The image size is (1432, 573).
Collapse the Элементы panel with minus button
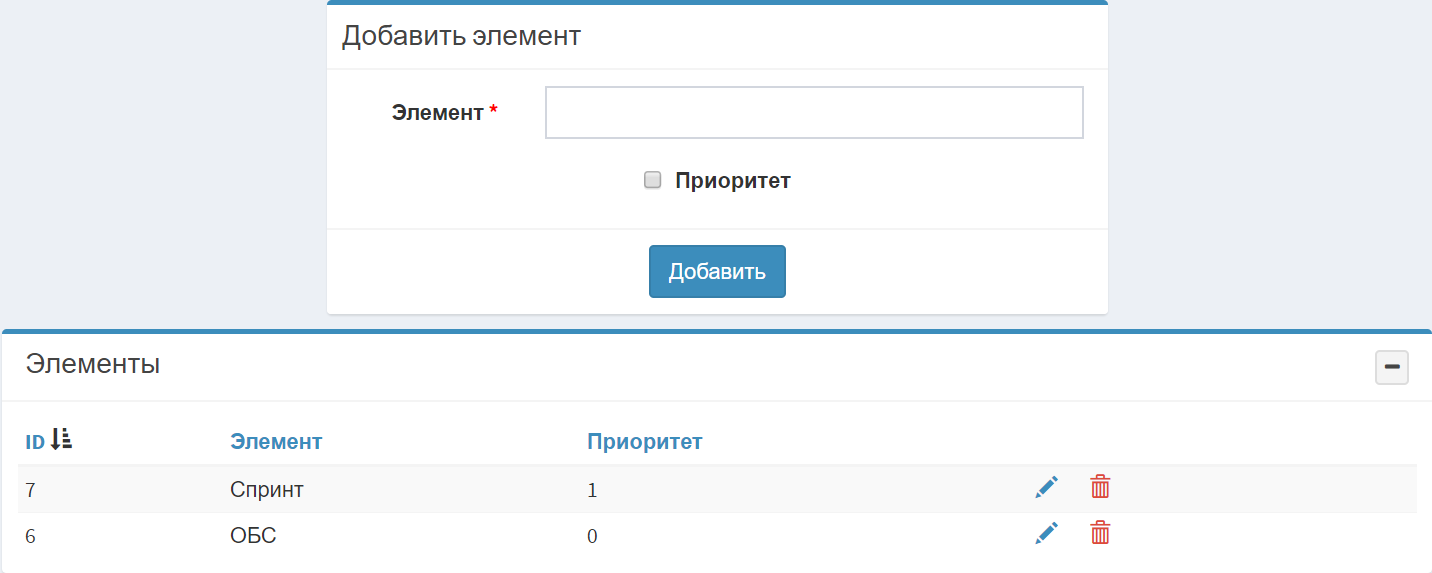point(1391,368)
